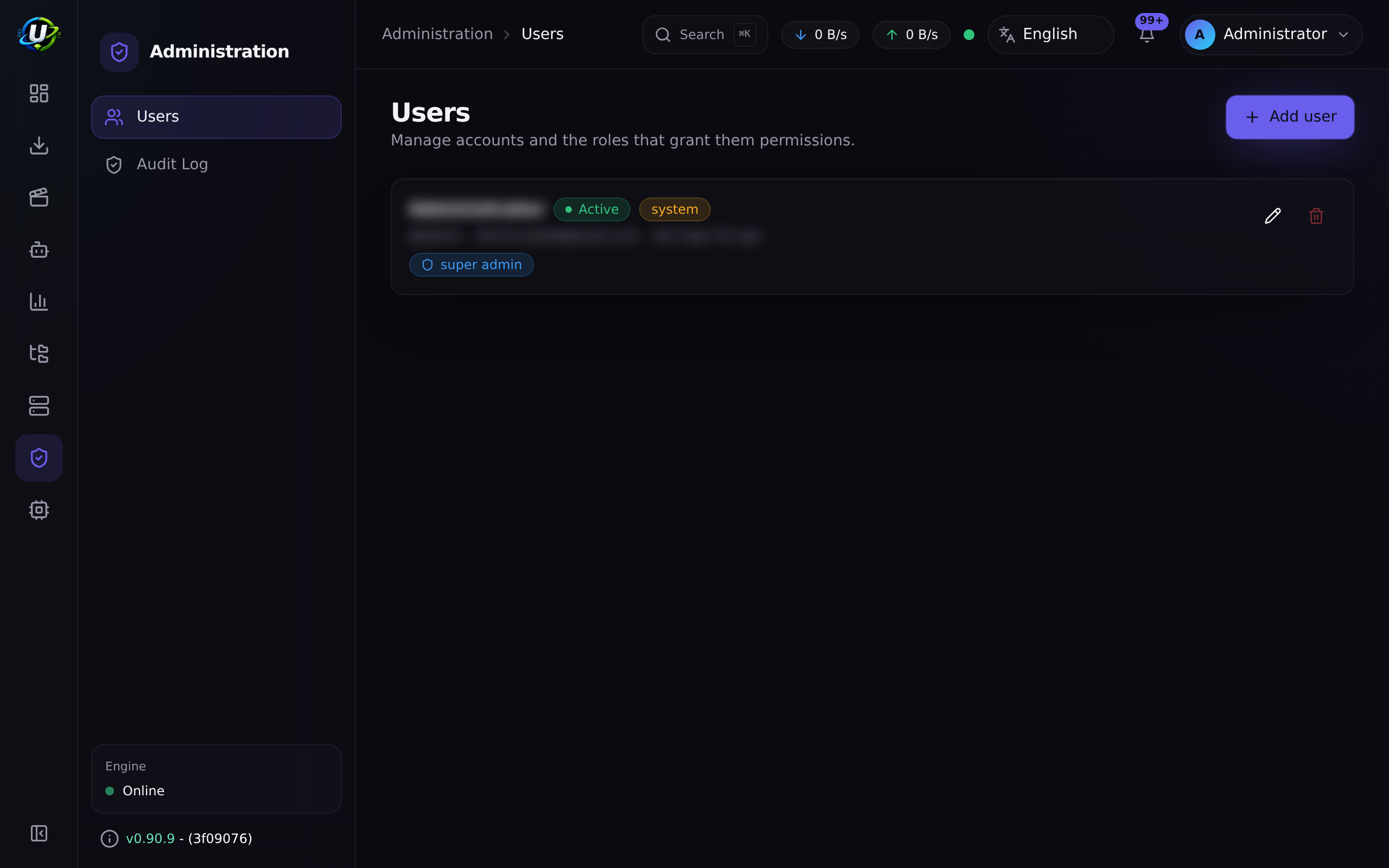This screenshot has height=868, width=1389.
Task: Select the Administration shield icon in sidebar
Action: click(x=39, y=457)
